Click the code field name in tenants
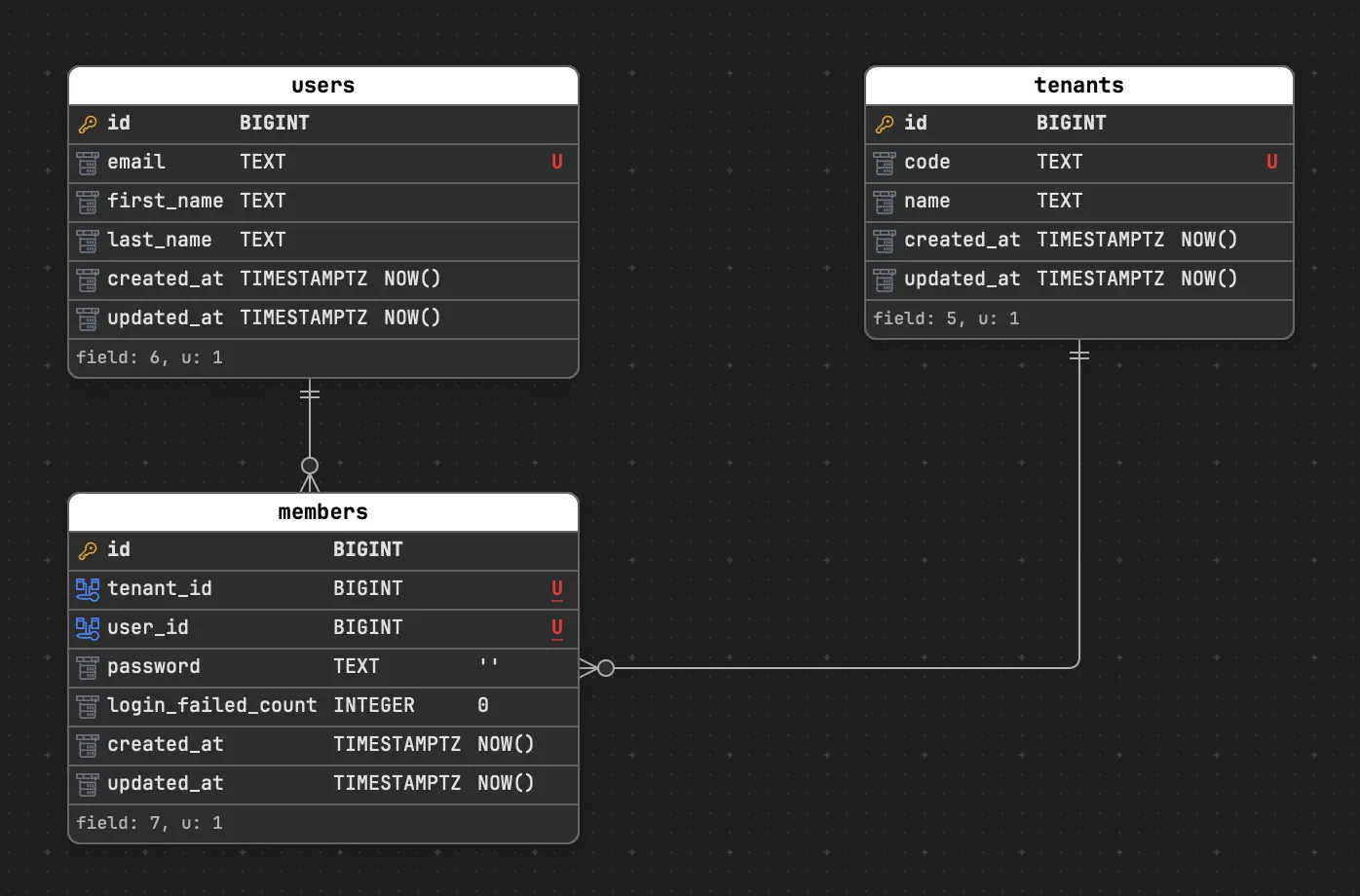The image size is (1360, 896). (x=927, y=162)
